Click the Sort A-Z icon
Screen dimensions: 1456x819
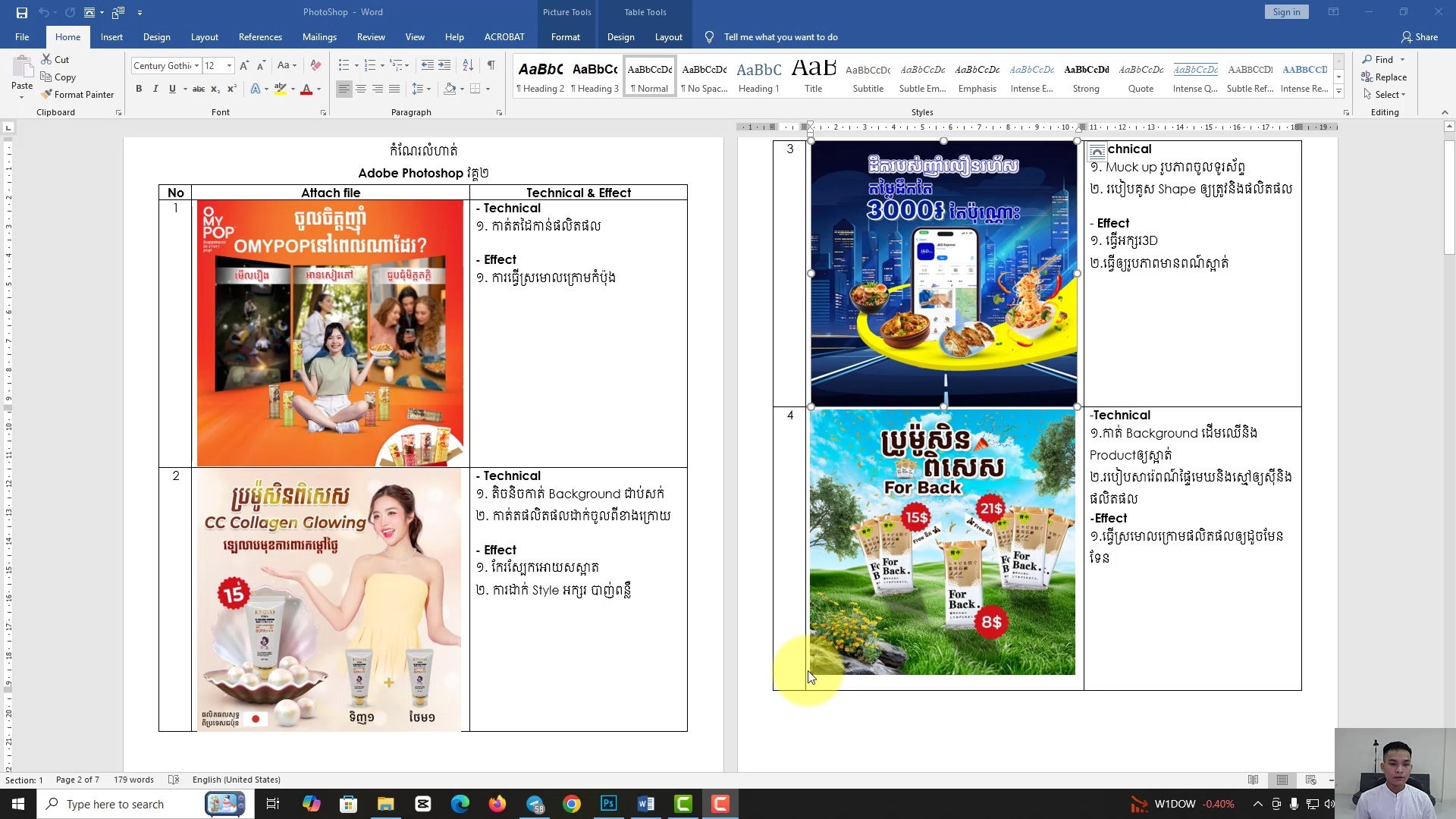pos(468,65)
